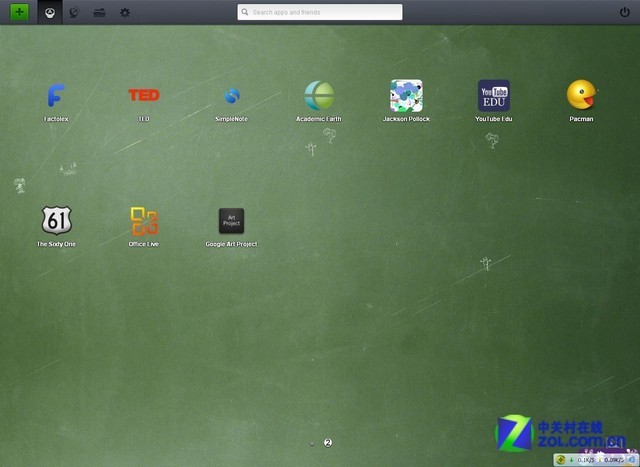Open the Google Art Project app
640x467 pixels.
(x=231, y=221)
